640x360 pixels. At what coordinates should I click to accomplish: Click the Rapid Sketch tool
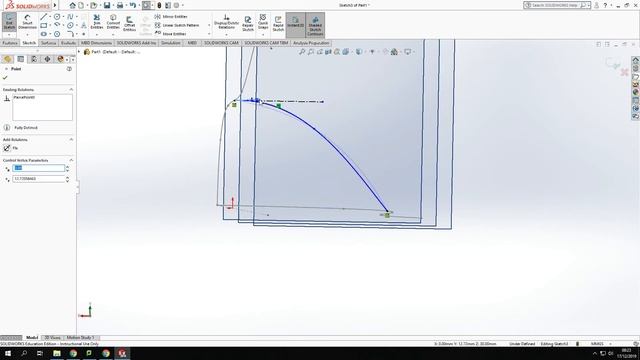pos(278,23)
